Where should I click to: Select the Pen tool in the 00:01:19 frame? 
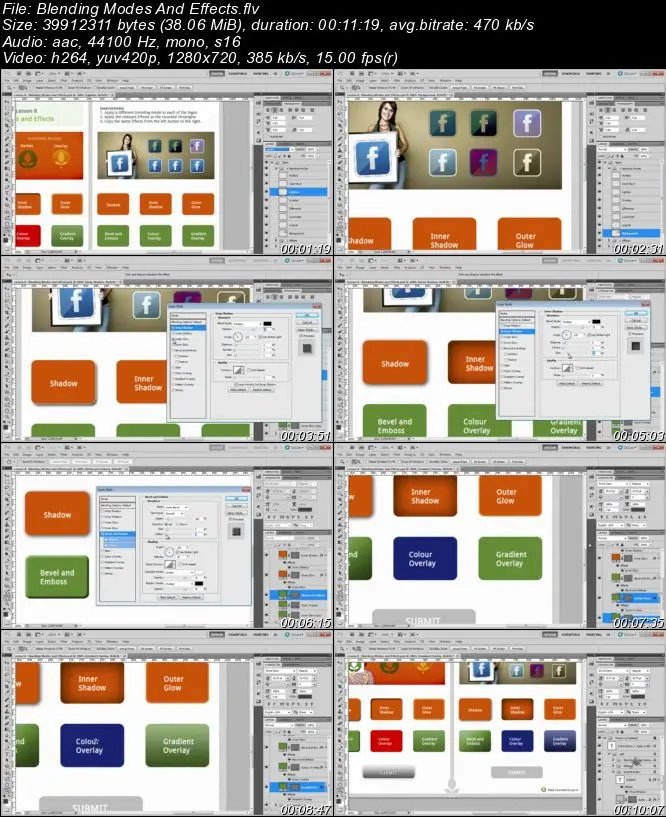7,186
